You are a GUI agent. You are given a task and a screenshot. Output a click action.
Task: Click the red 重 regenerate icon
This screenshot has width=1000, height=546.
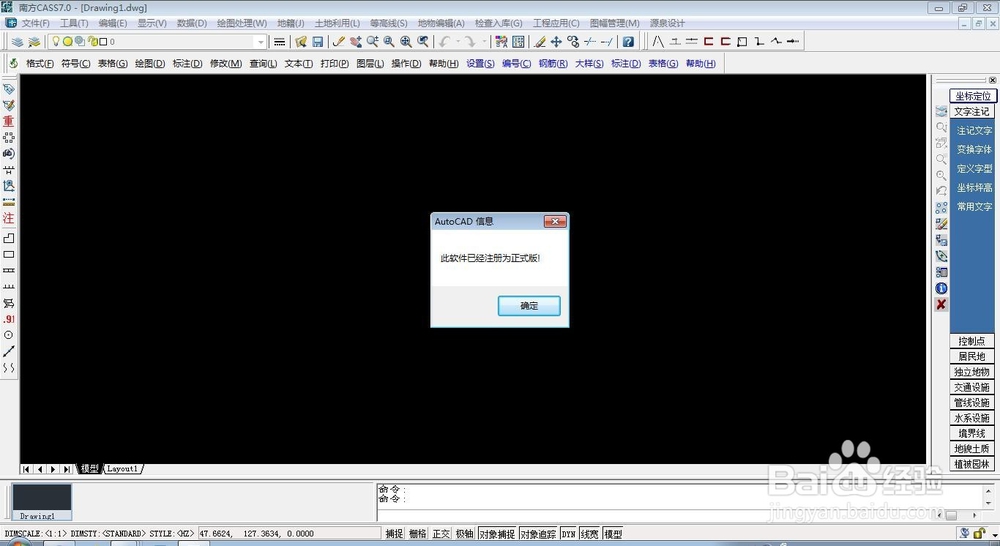point(8,121)
